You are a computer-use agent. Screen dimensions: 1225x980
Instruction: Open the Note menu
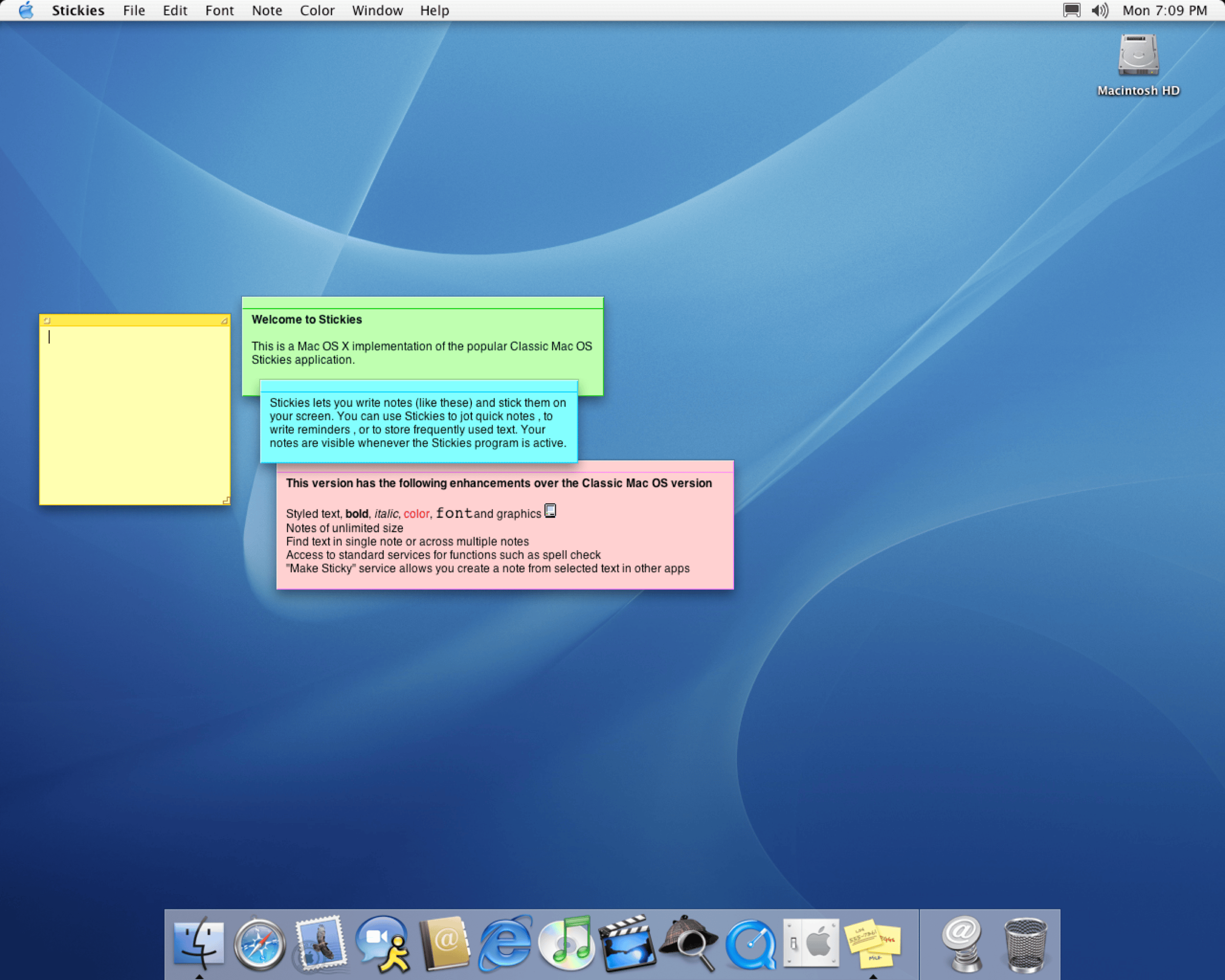267,10
